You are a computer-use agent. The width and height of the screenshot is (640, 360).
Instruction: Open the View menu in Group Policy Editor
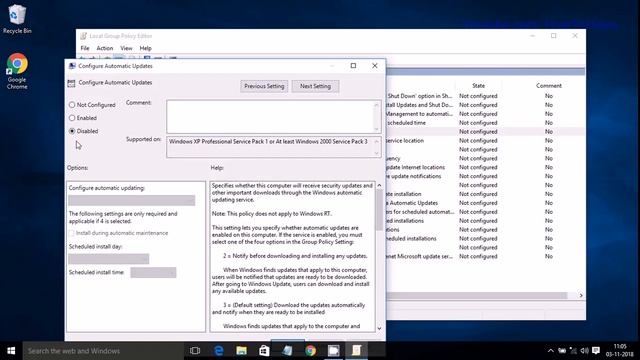[126, 48]
